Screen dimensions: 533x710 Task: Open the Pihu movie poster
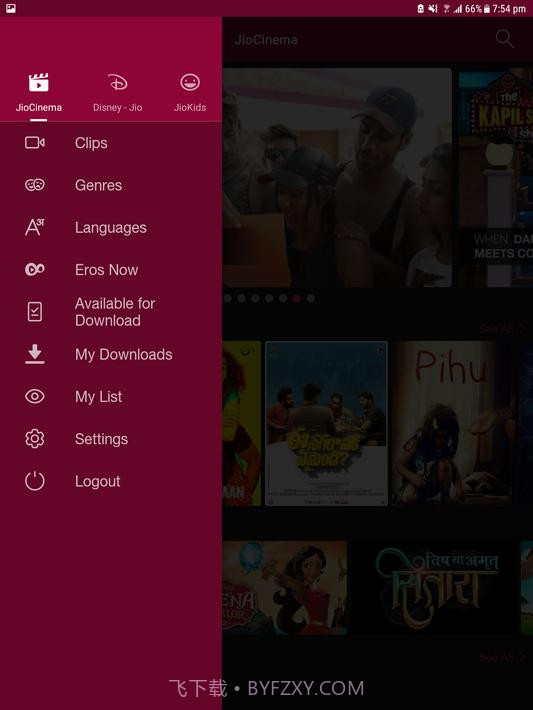[451, 423]
